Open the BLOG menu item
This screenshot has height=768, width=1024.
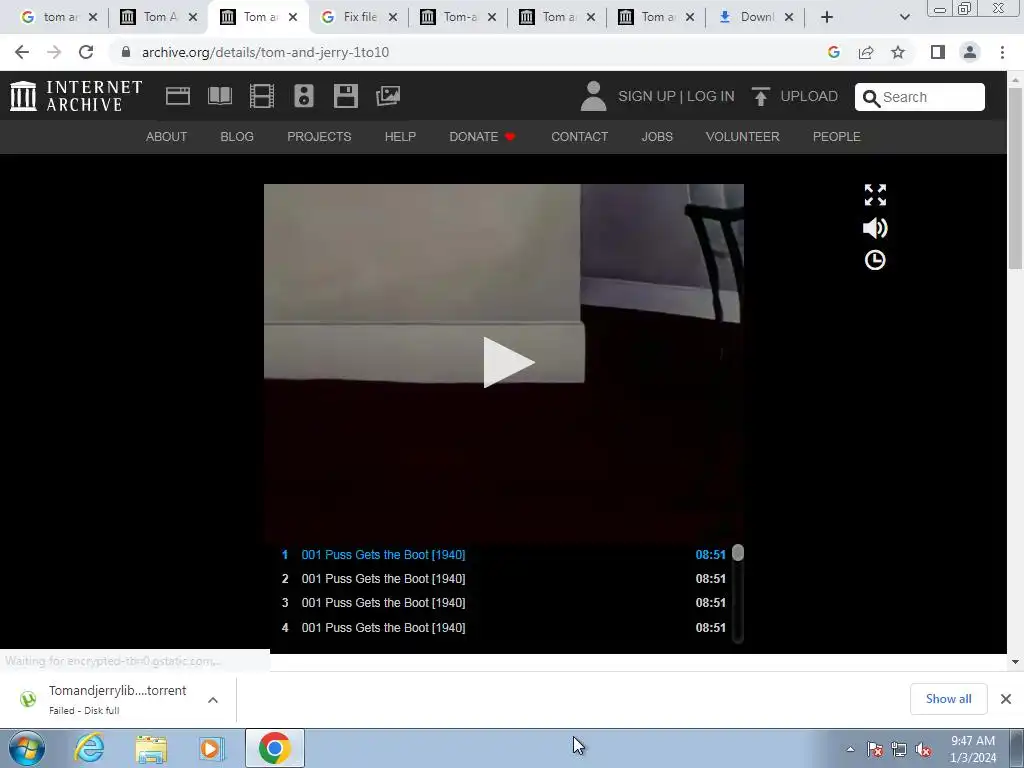236,136
